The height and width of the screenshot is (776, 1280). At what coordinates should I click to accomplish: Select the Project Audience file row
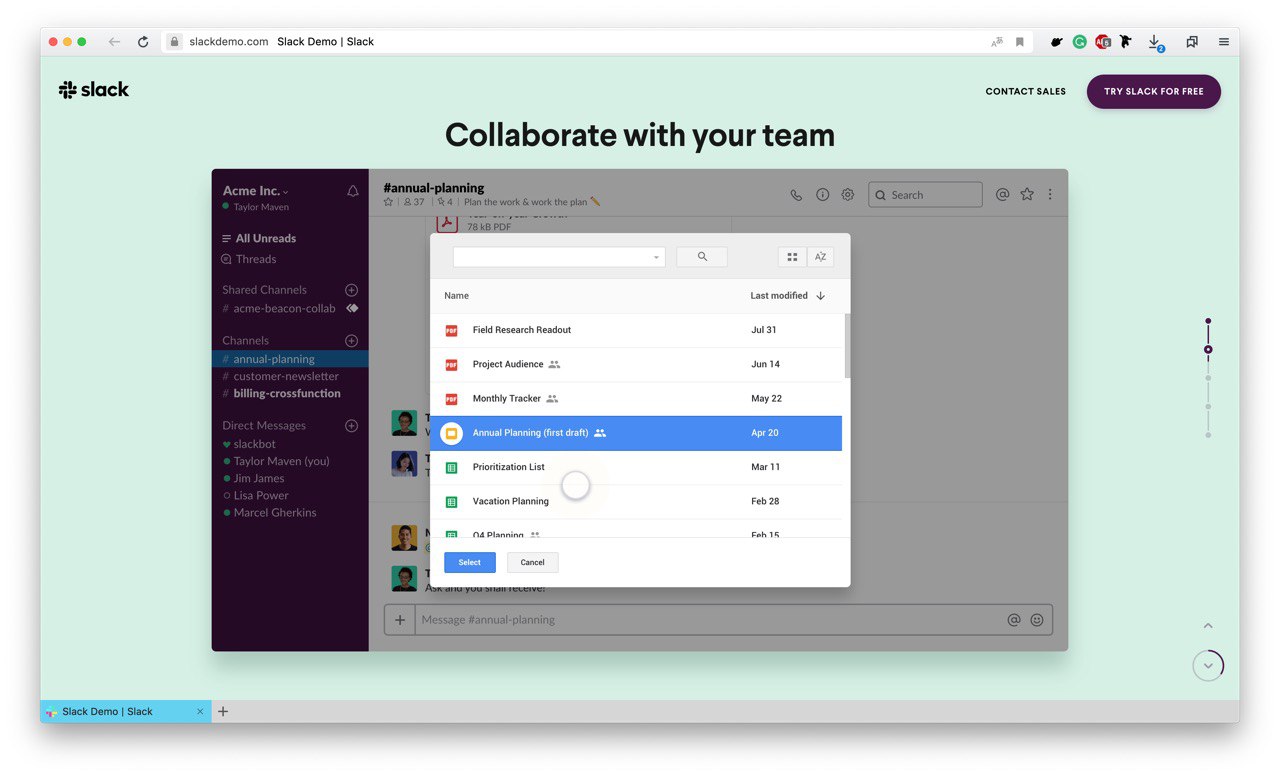[636, 364]
